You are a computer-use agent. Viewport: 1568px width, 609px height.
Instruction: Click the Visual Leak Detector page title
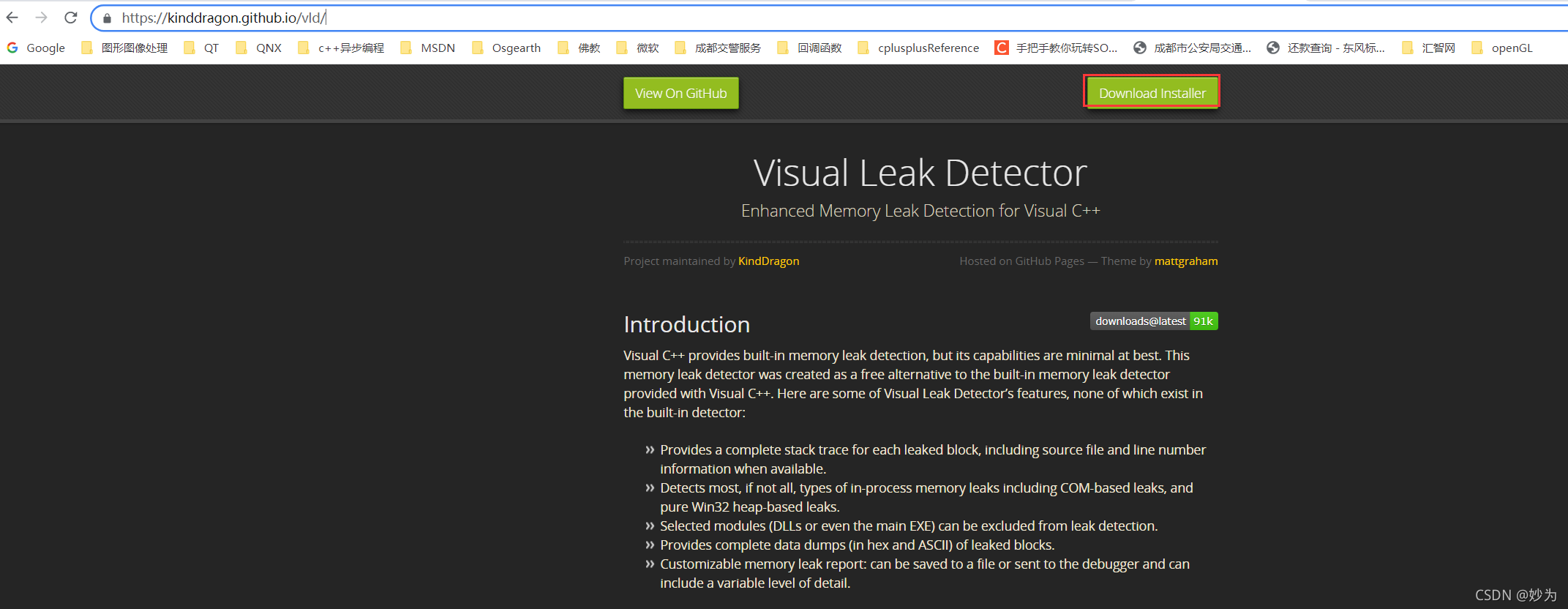(920, 173)
